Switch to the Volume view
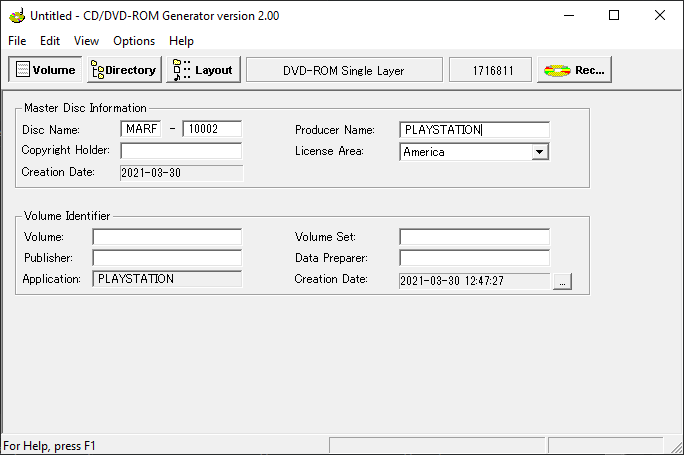The image size is (684, 455). tap(45, 70)
